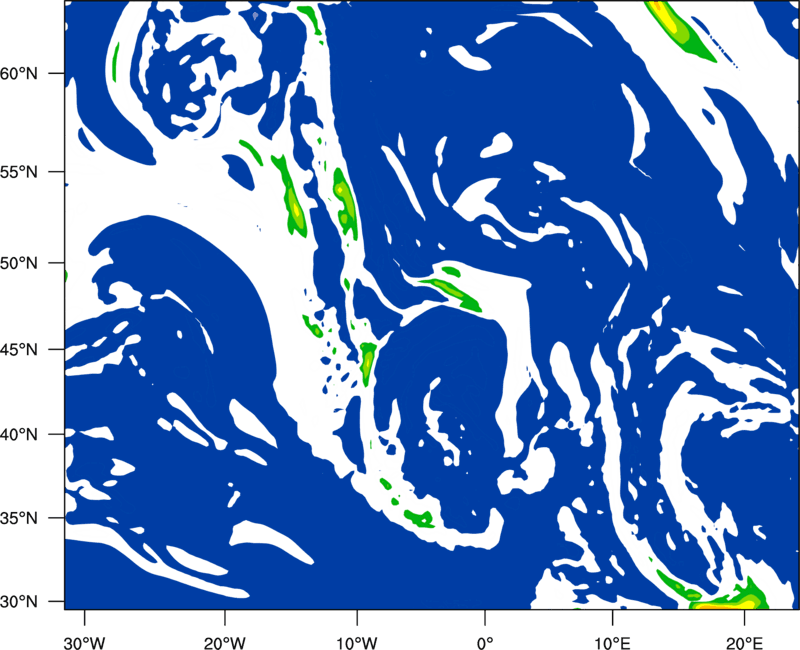The image size is (800, 650).
Task: Click the 20°W longitude label
Action: (x=224, y=643)
